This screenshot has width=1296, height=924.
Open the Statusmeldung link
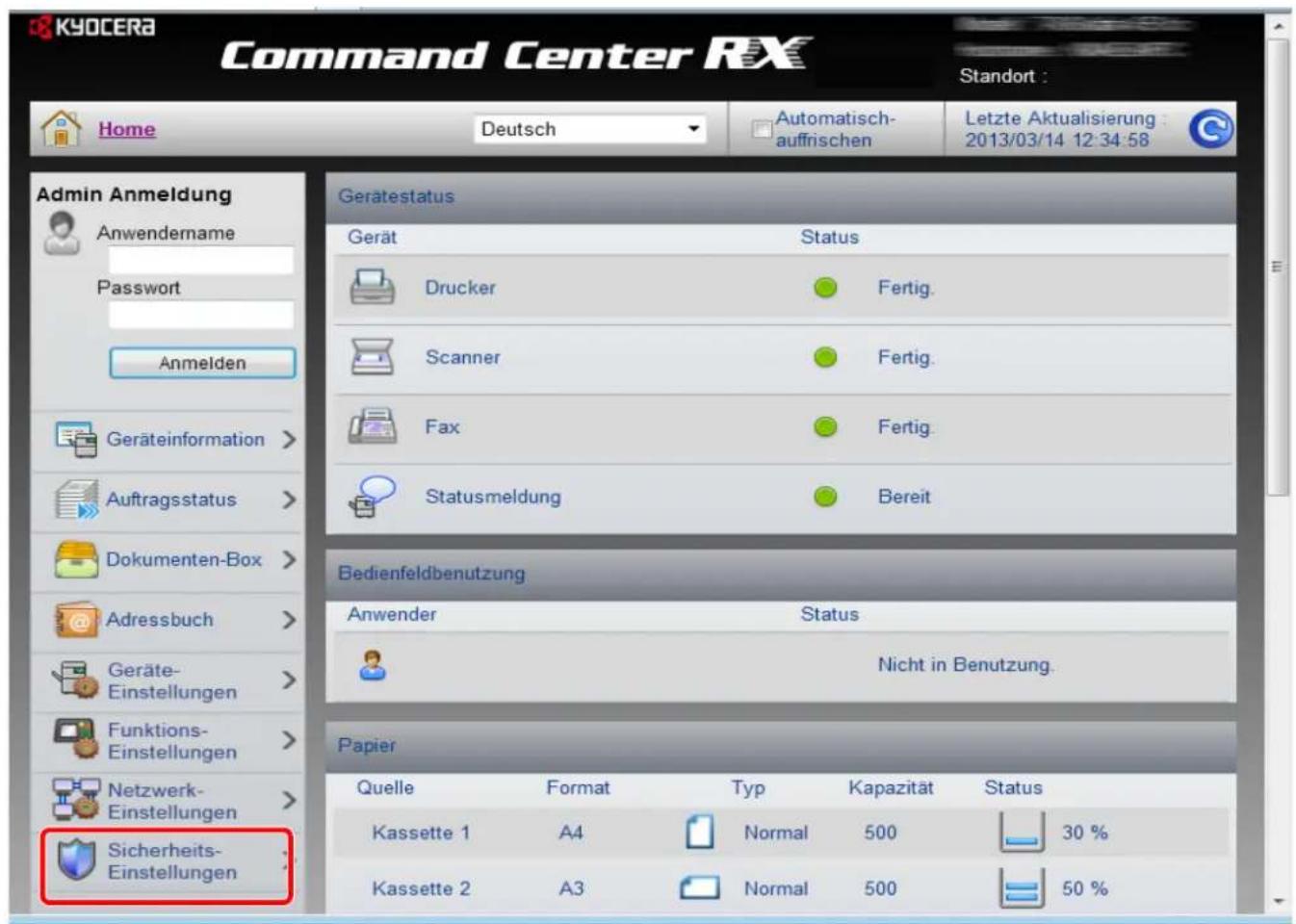[x=493, y=497]
